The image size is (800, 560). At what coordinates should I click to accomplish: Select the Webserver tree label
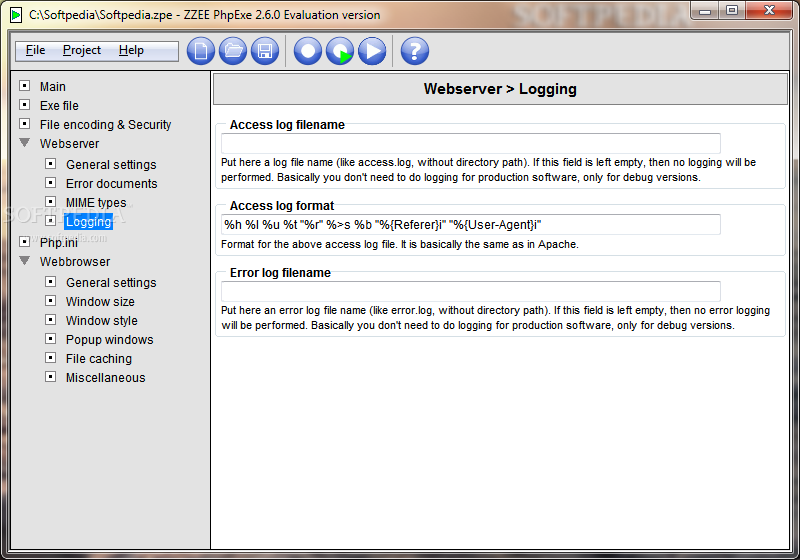[69, 144]
